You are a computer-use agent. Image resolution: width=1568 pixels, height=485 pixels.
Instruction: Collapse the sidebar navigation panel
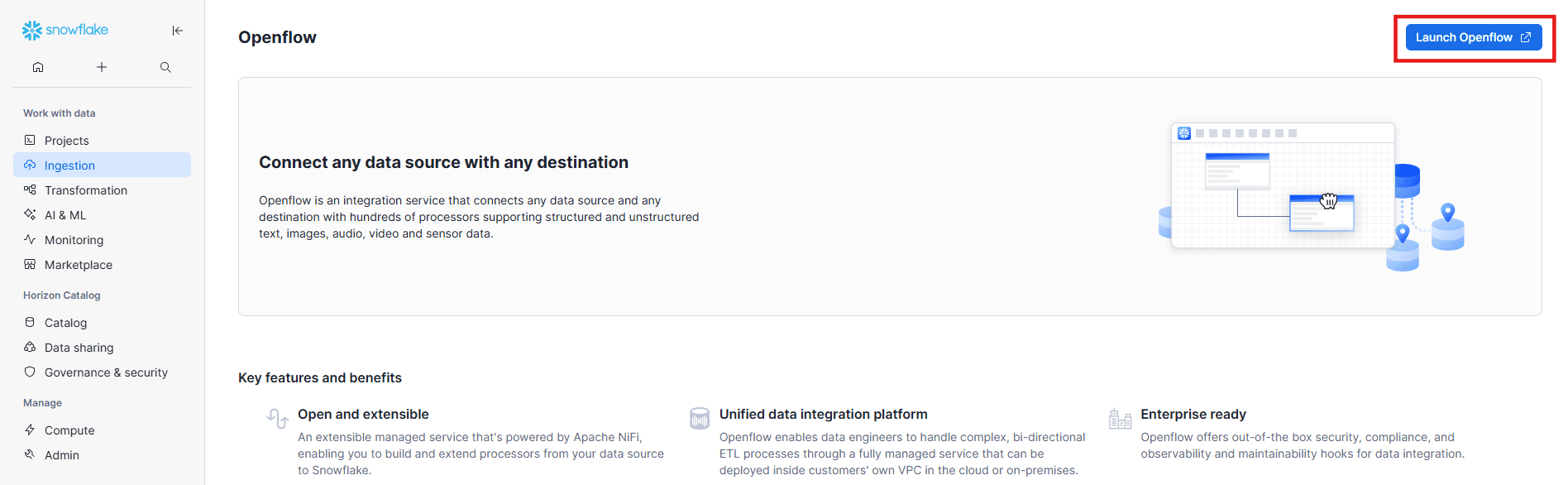[177, 31]
